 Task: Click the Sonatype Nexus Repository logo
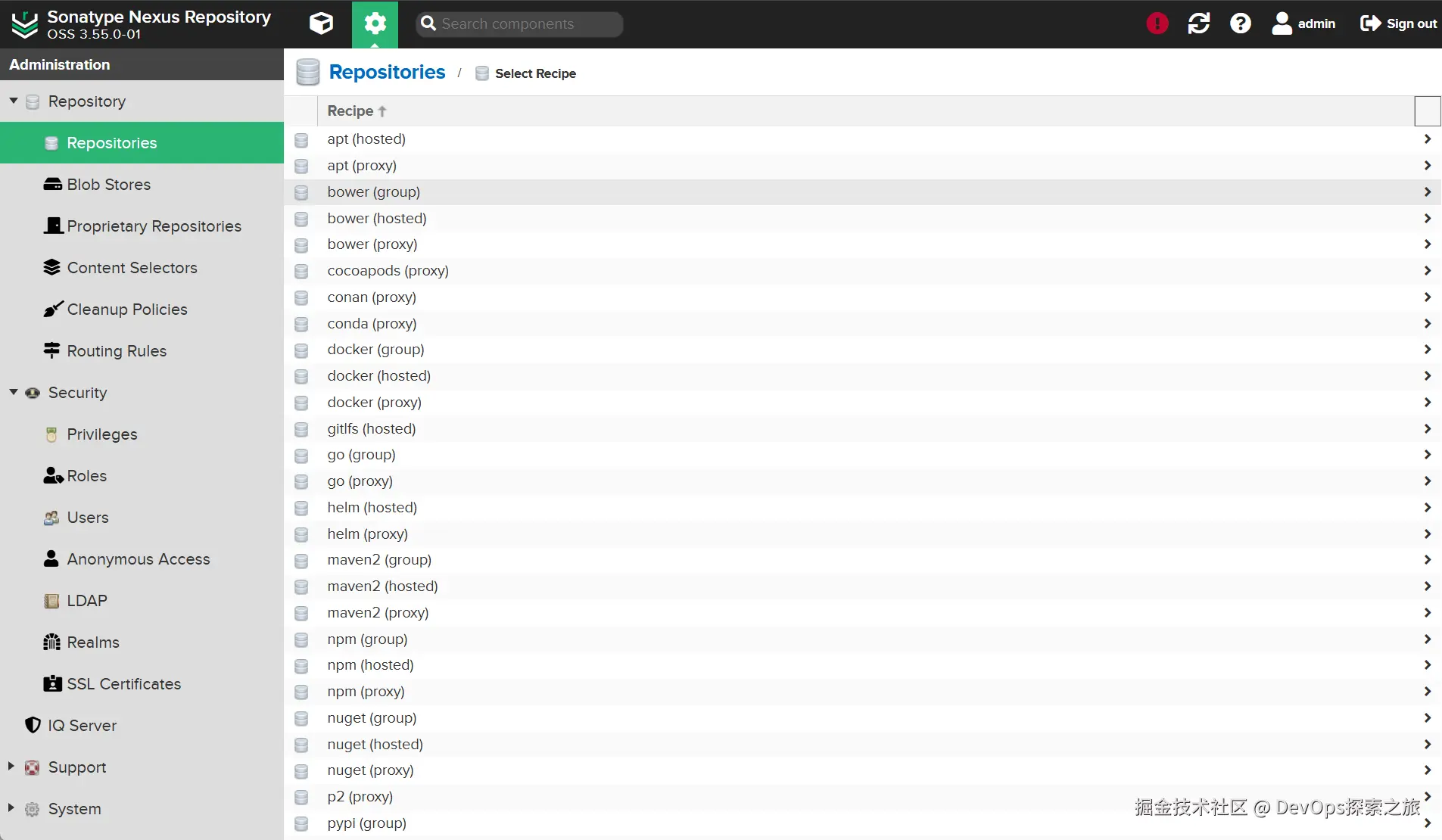coord(24,24)
